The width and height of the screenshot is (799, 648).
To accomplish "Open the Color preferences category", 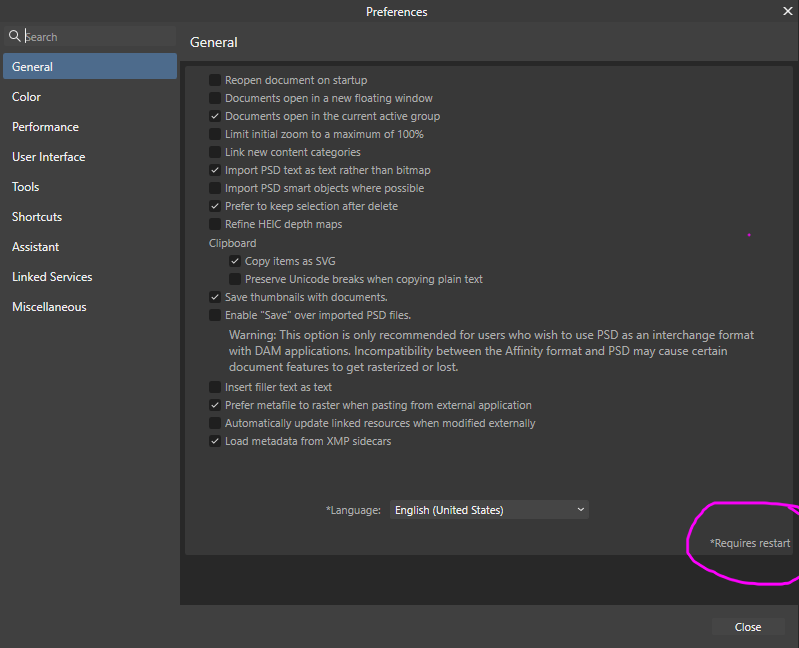I will point(90,96).
